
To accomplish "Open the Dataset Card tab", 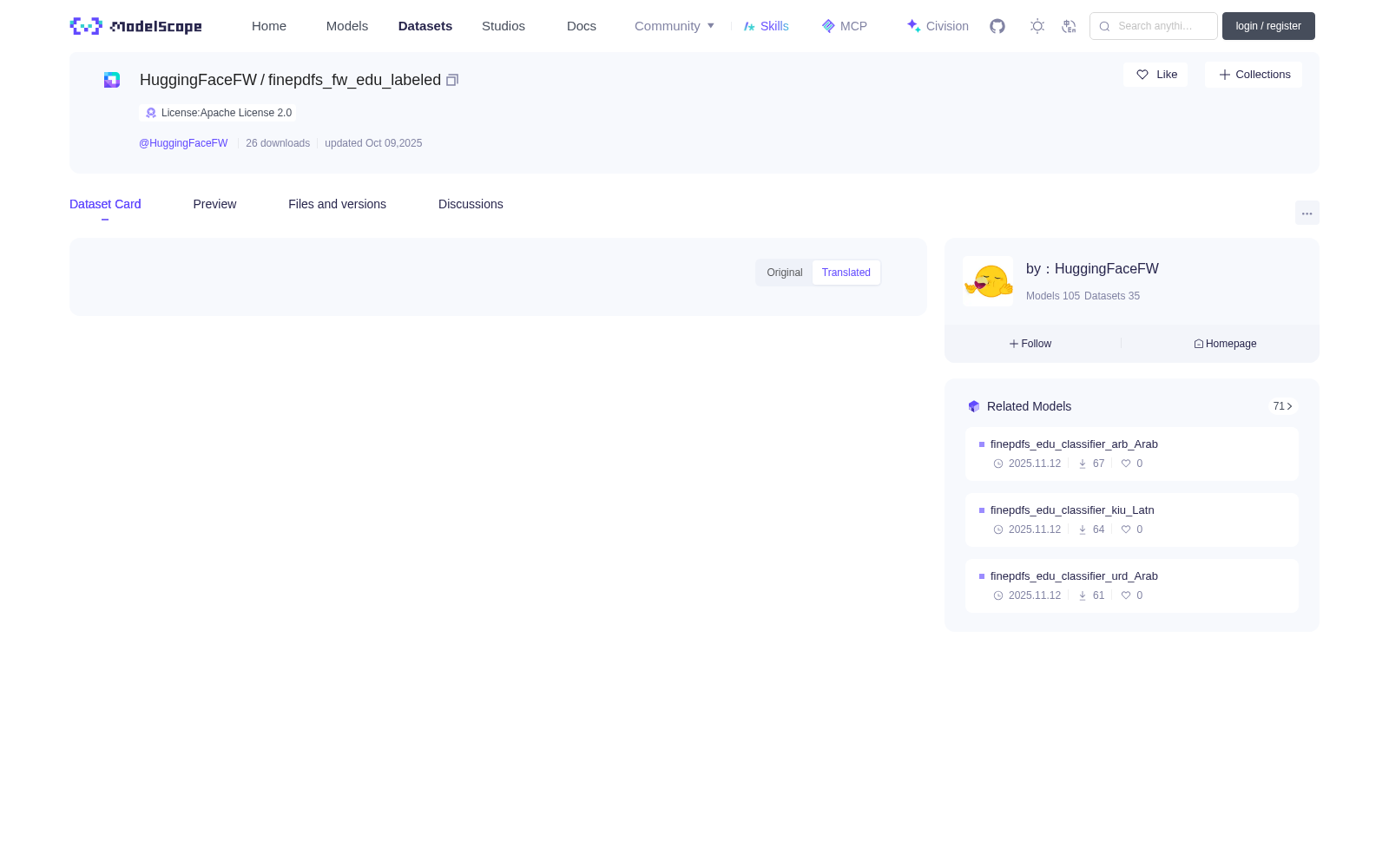I will (x=105, y=204).
